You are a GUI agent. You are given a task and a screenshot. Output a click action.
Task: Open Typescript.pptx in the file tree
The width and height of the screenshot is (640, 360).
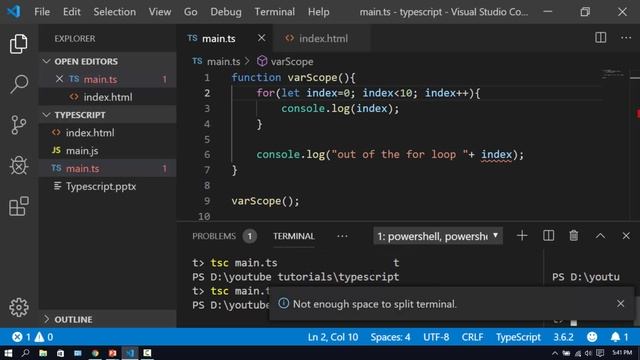click(108, 187)
